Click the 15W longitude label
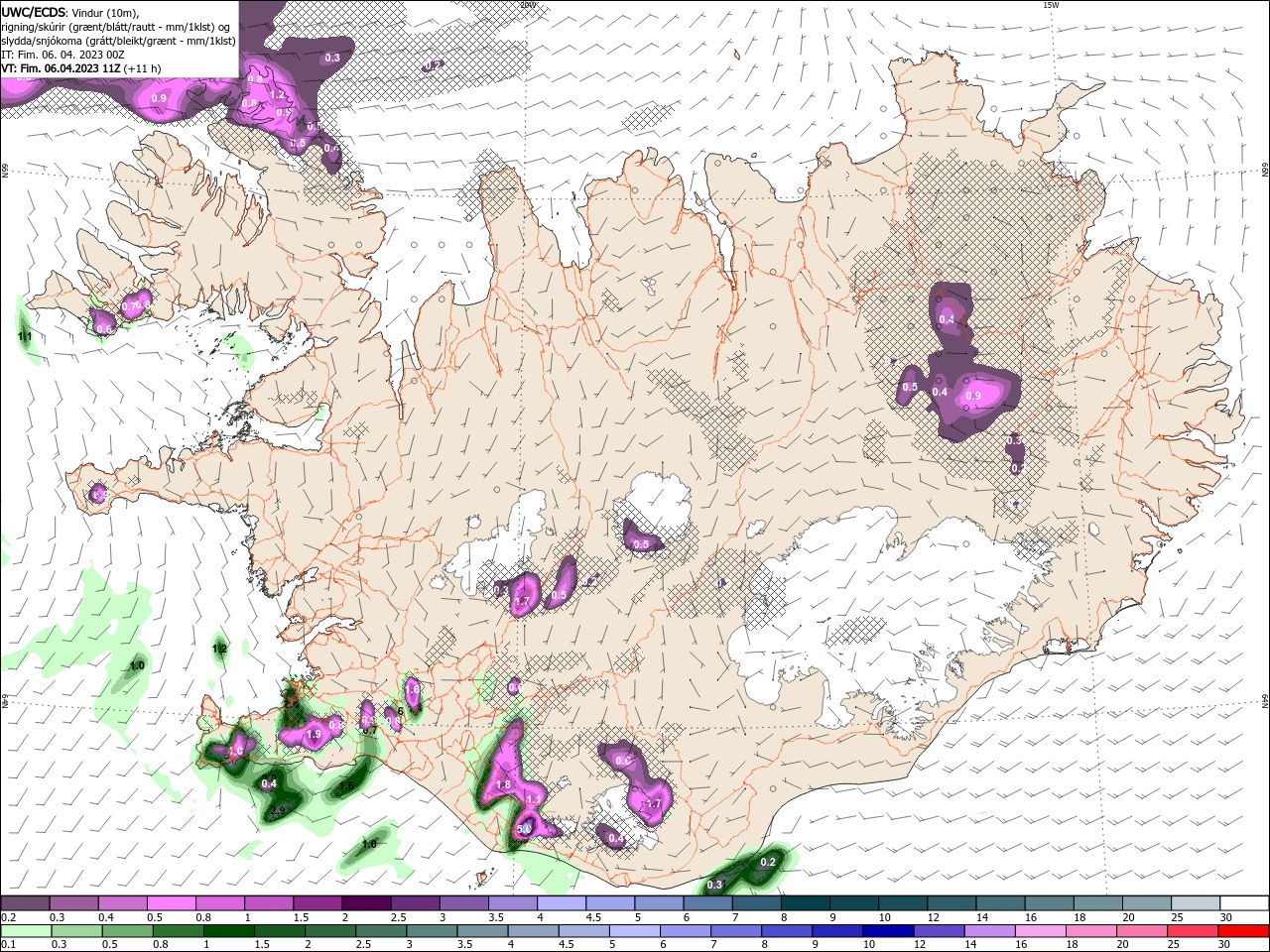 pos(1051,5)
